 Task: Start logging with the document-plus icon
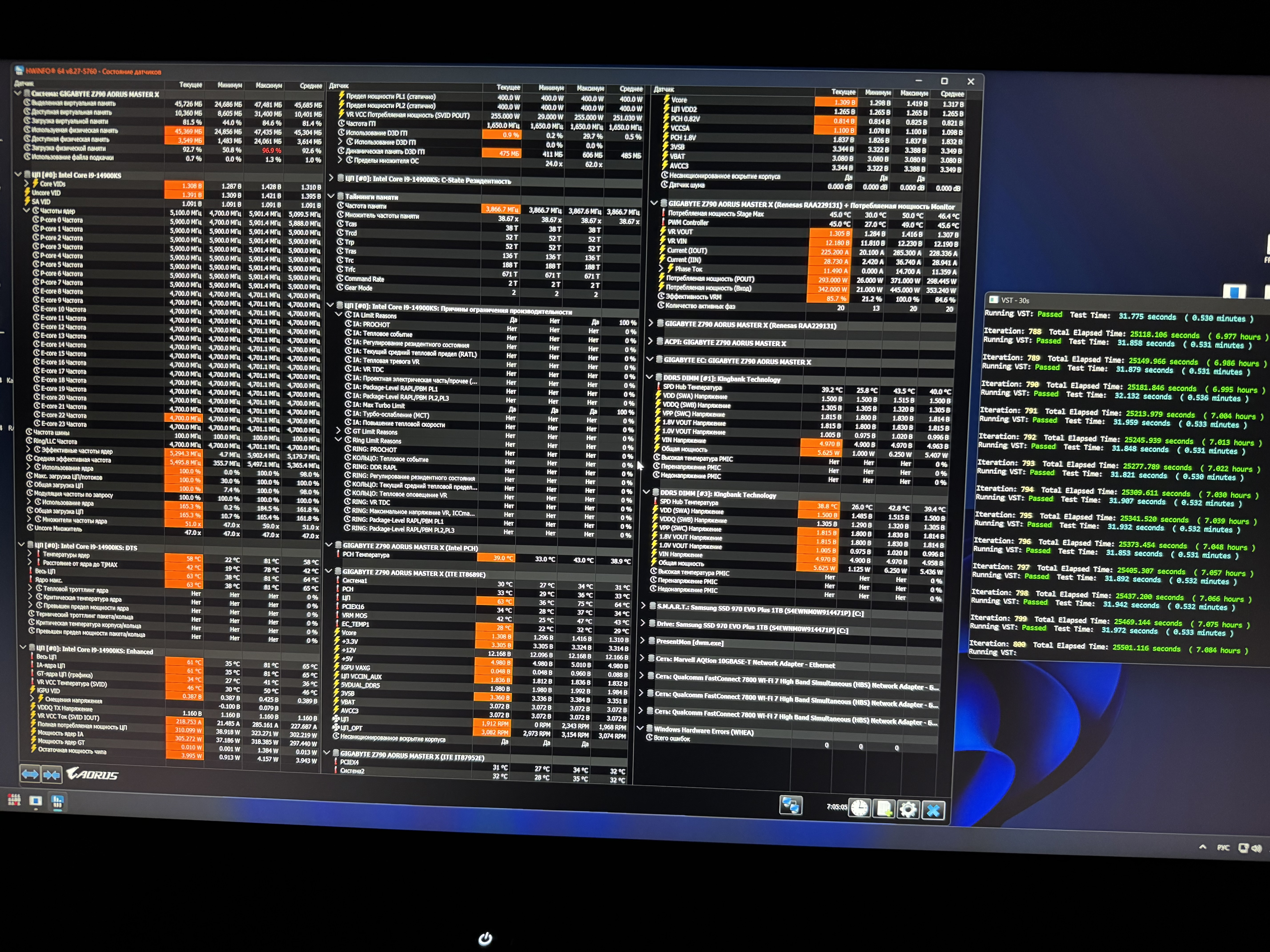(884, 808)
